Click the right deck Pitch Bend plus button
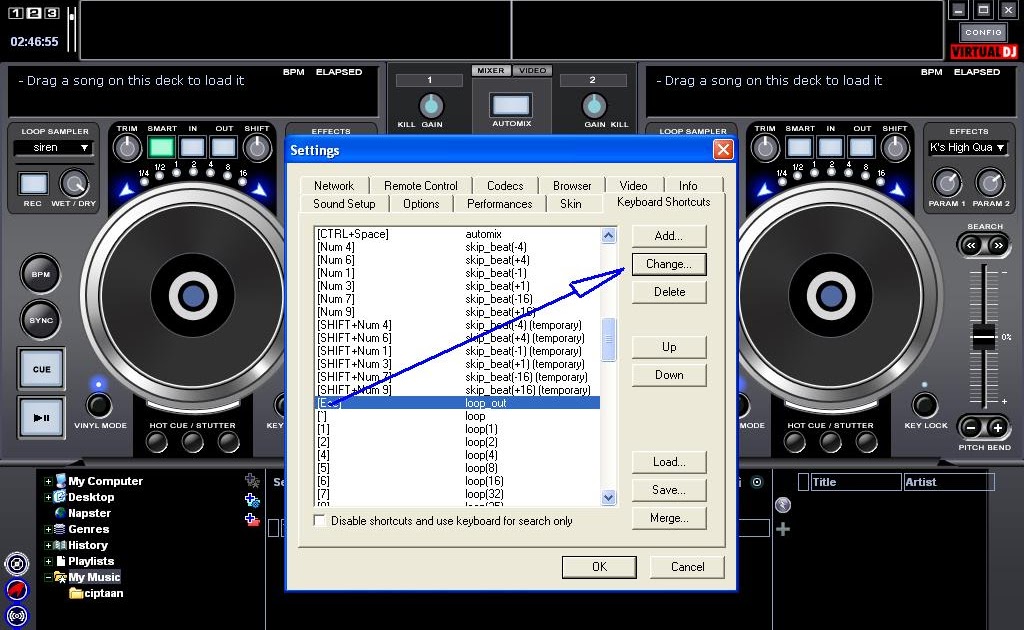This screenshot has width=1024, height=630. tap(1000, 427)
